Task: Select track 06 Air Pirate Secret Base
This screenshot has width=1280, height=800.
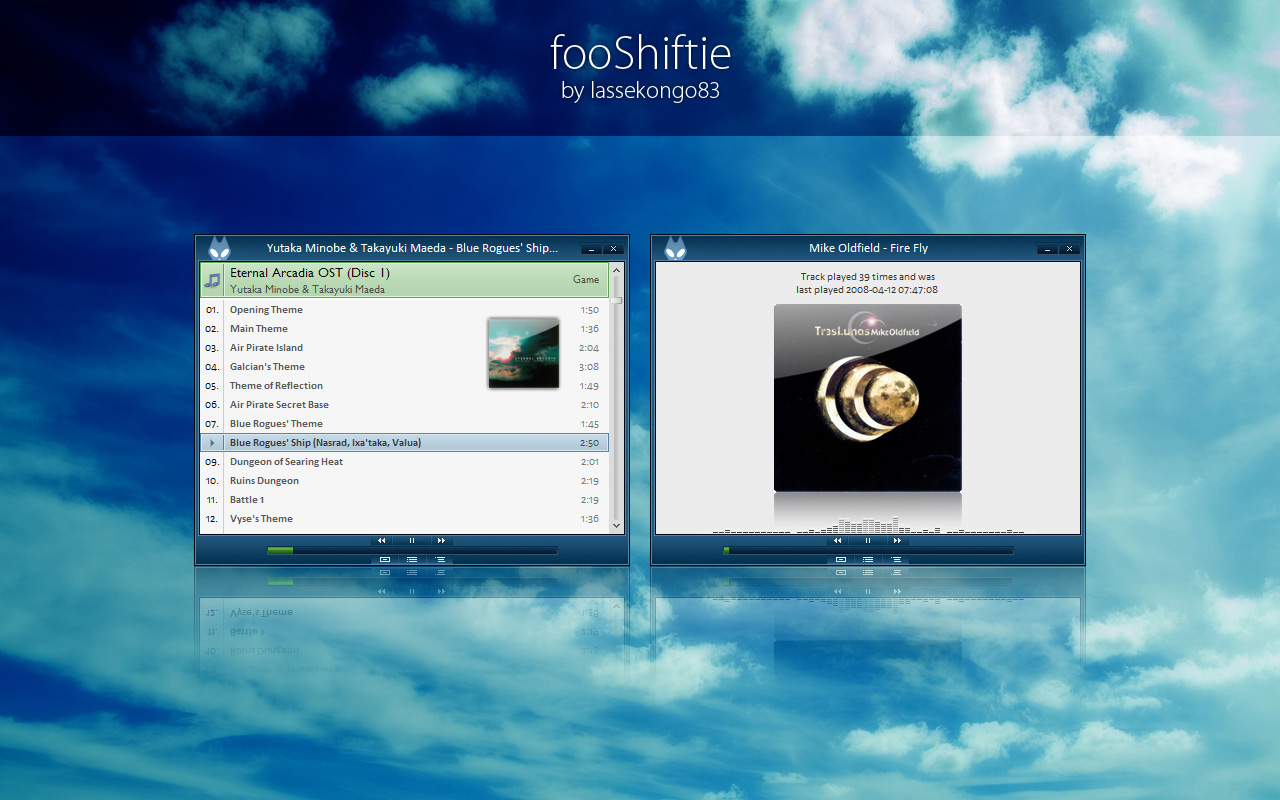Action: (x=405, y=405)
